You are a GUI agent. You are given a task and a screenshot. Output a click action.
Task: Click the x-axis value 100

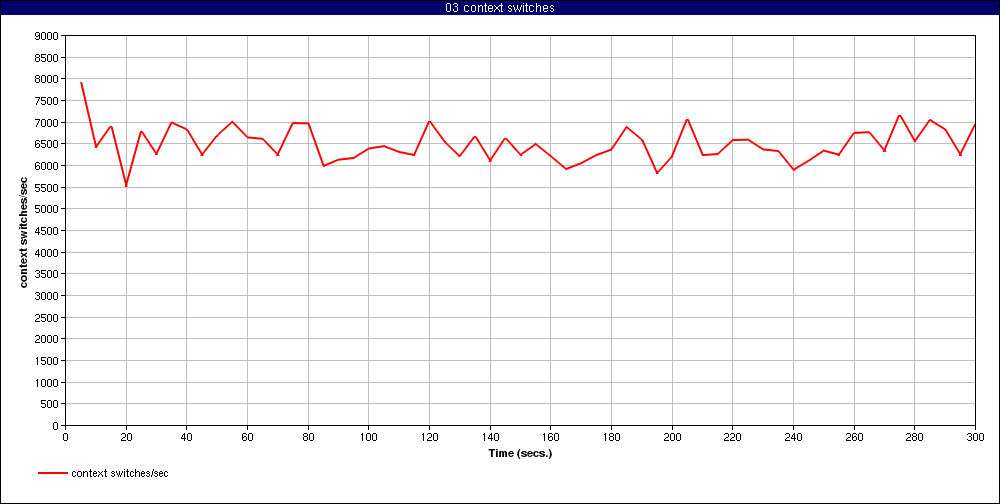click(x=369, y=437)
